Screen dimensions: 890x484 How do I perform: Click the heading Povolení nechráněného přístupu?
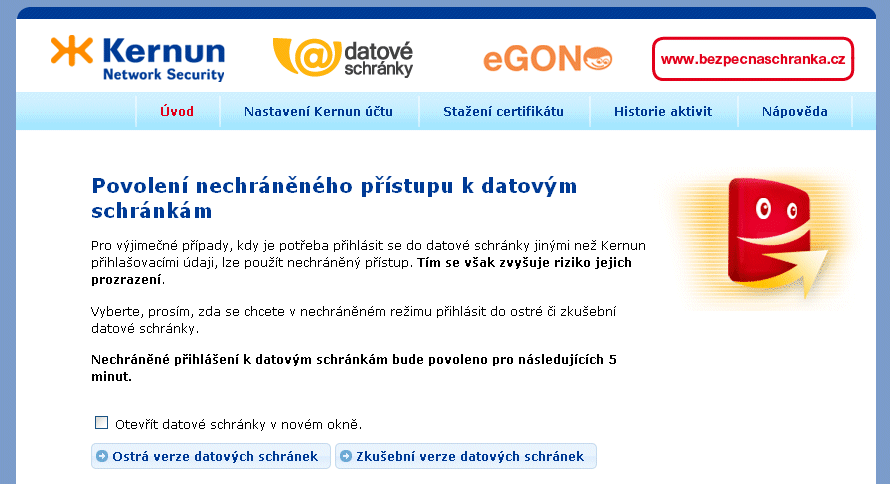(333, 198)
